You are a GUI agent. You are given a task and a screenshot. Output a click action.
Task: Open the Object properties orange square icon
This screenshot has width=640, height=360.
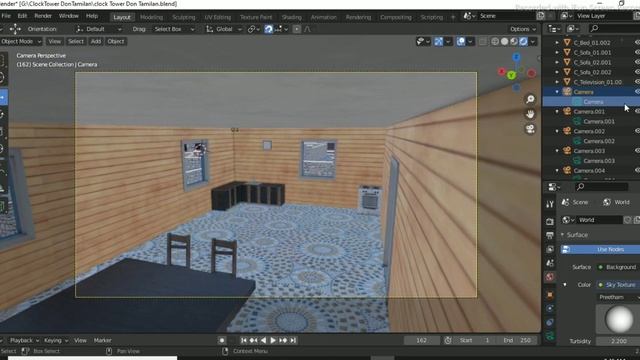click(x=550, y=294)
